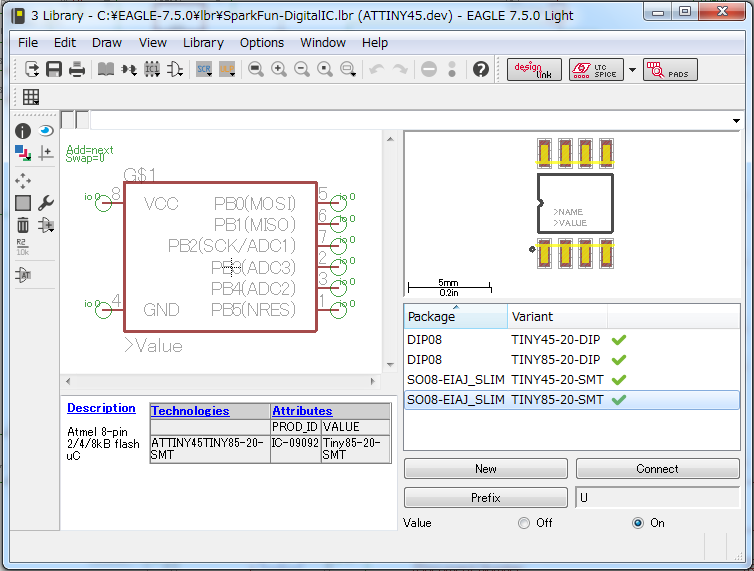Select the Info tool icon
Screen dimensions: 754x571
click(x=23, y=131)
